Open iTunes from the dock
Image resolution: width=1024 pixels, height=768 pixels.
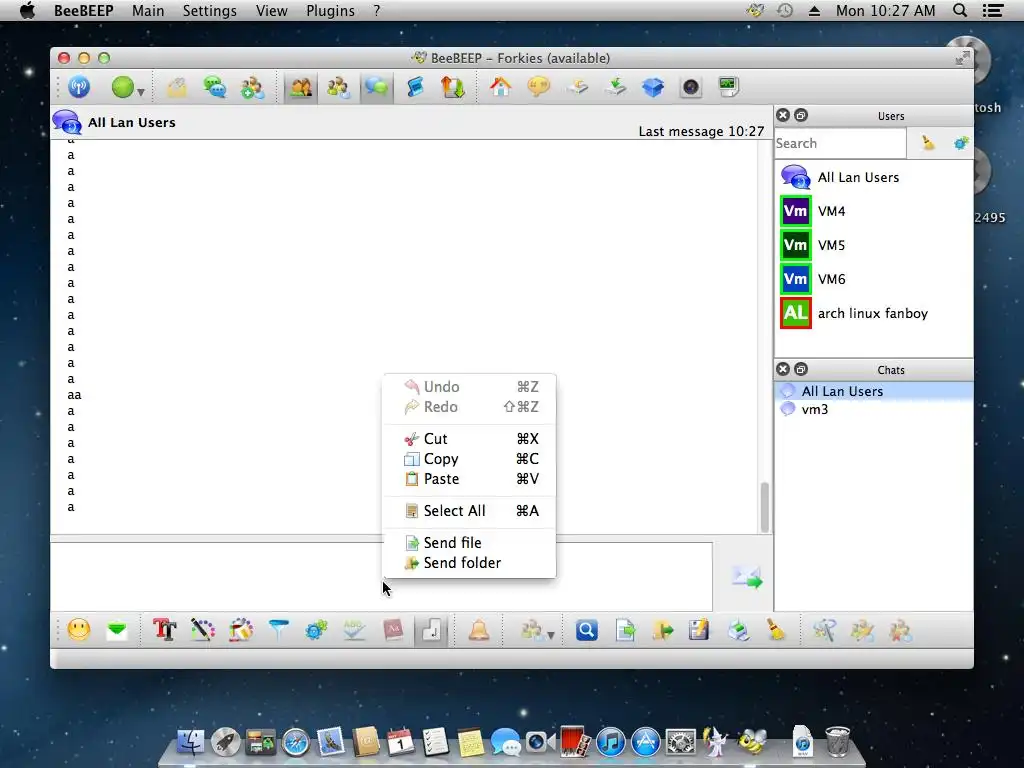611,743
